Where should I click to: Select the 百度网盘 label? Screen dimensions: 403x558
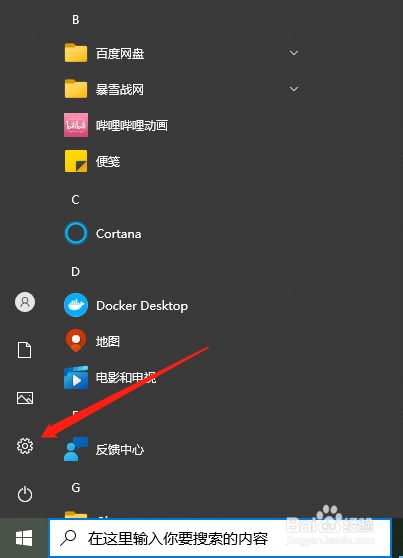(x=120, y=54)
